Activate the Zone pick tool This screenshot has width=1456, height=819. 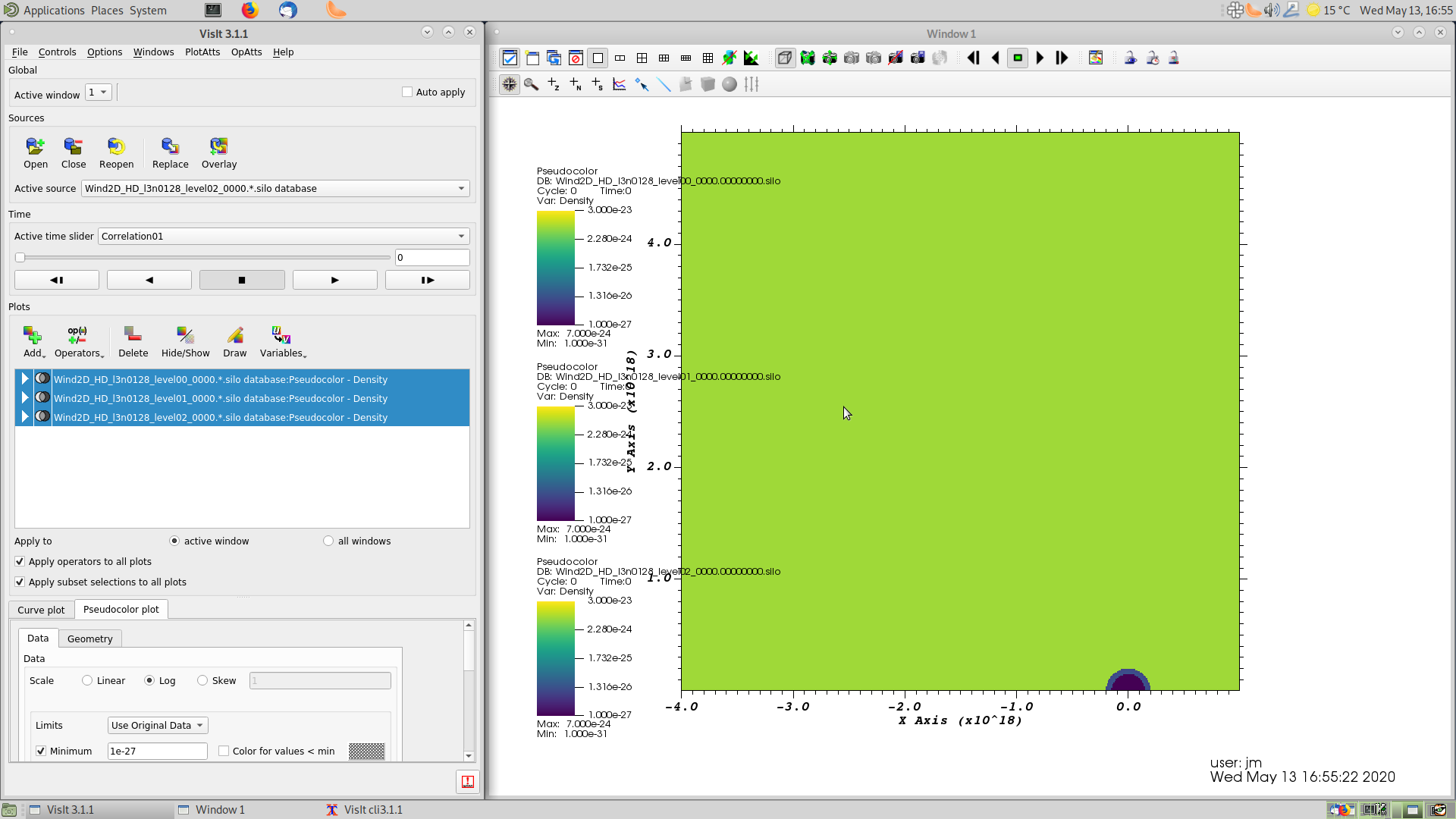(554, 84)
